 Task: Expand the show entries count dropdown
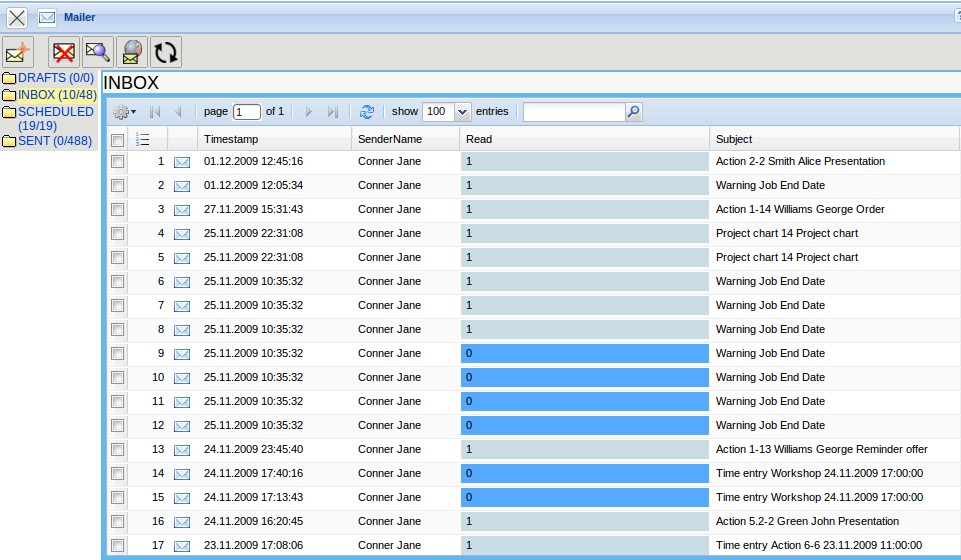click(x=462, y=112)
